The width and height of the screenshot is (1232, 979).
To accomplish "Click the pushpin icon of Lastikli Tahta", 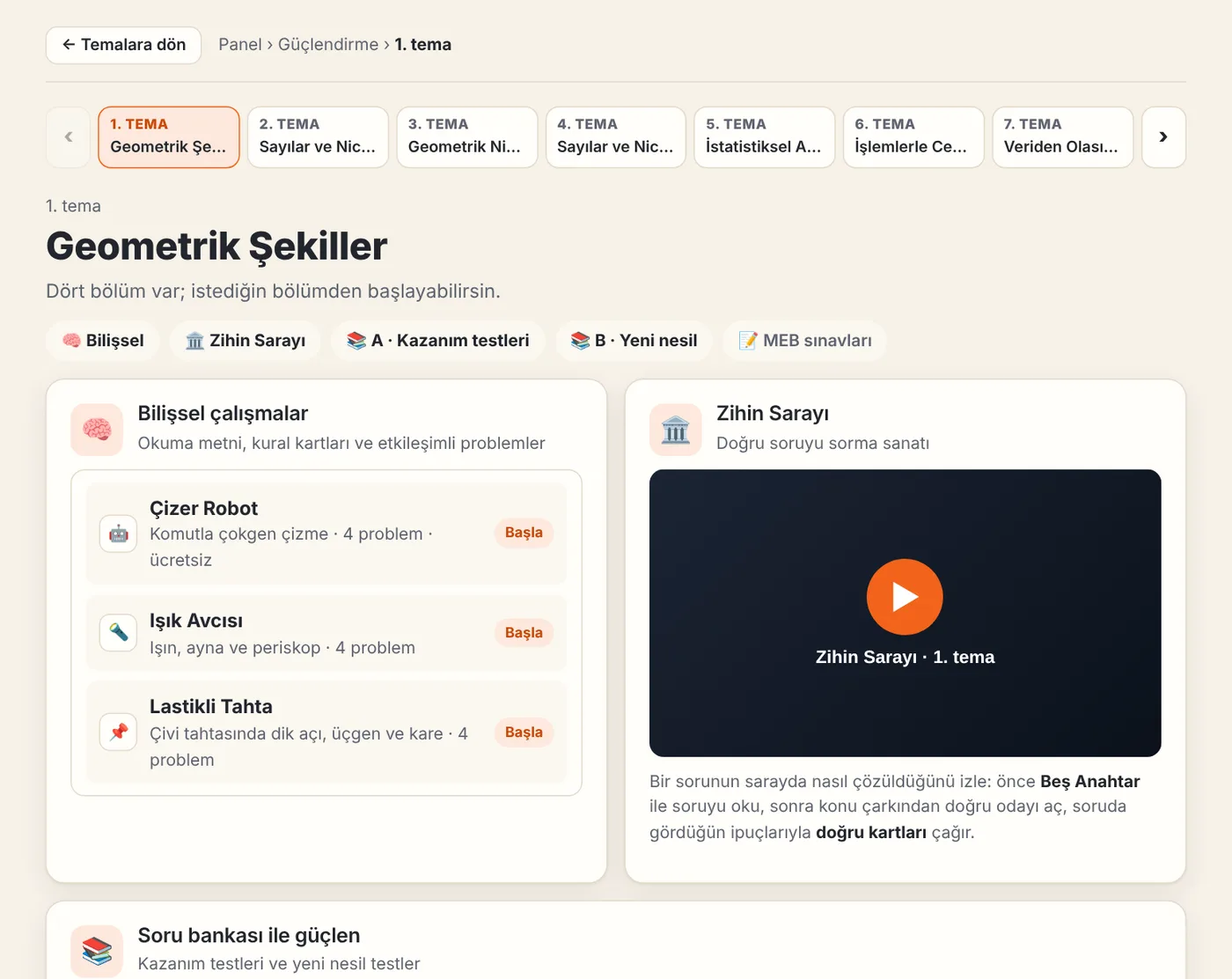I will pyautogui.click(x=119, y=732).
